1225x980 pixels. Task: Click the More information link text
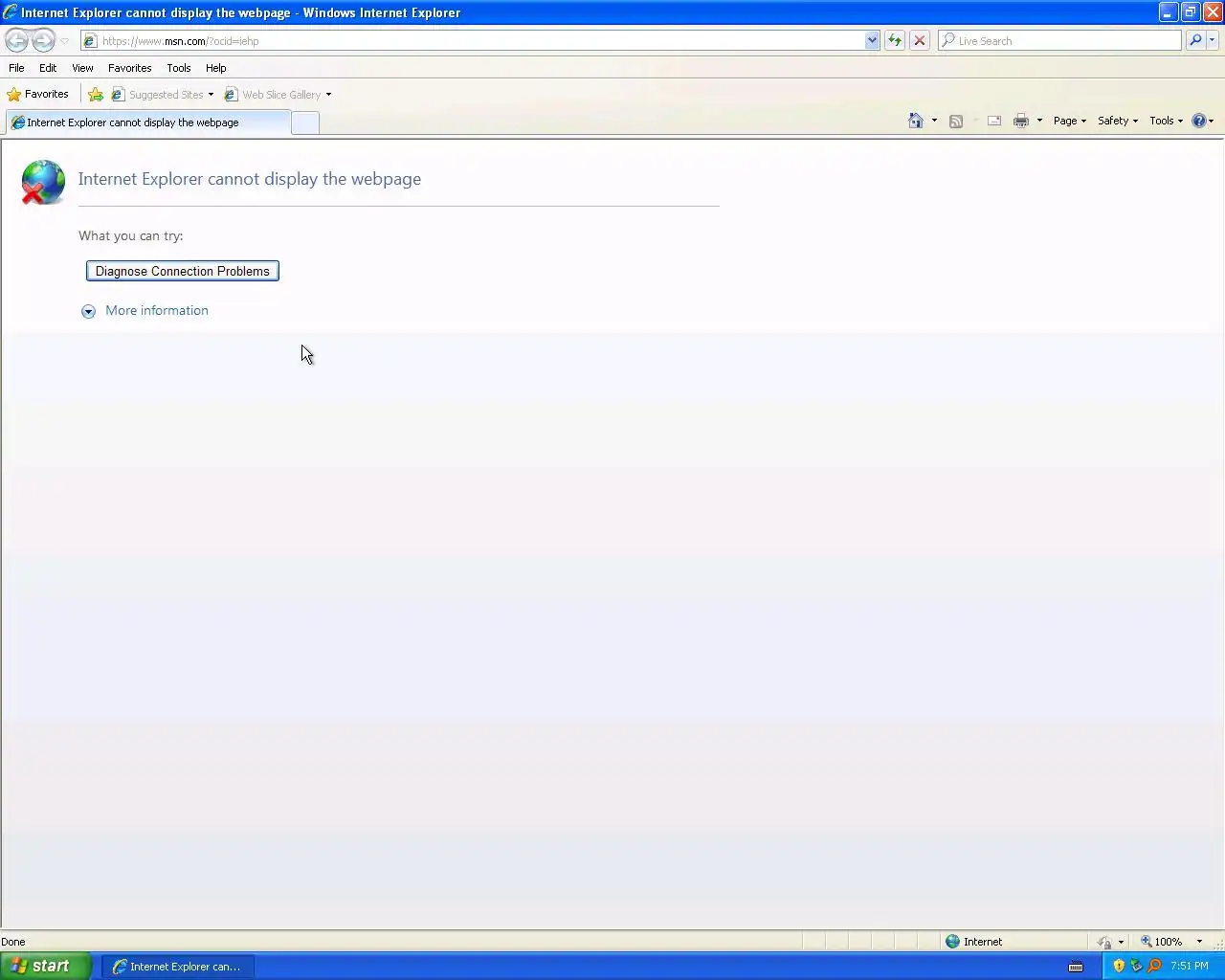click(157, 310)
